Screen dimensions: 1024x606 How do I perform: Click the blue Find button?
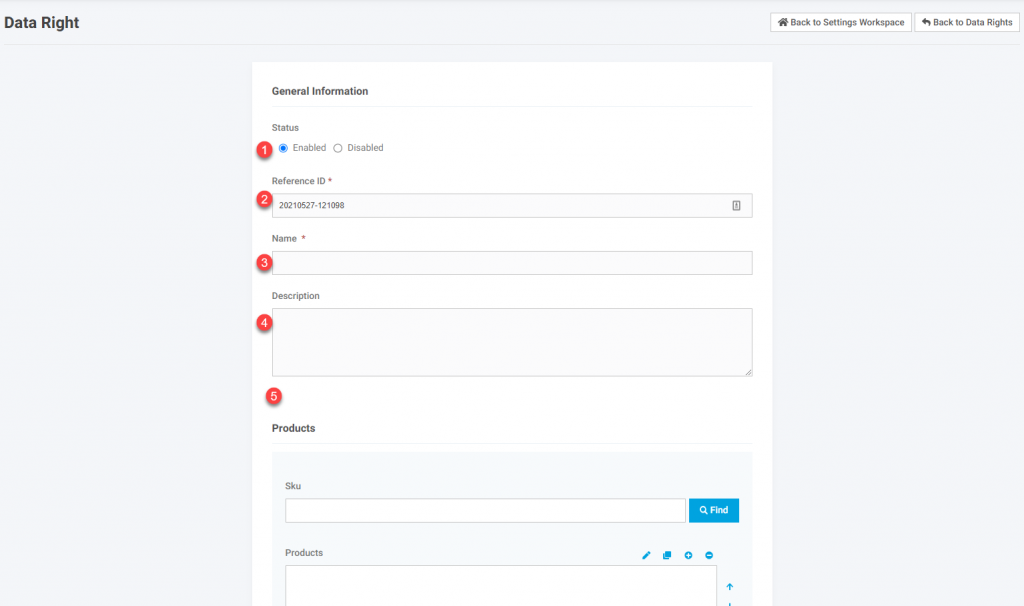point(714,510)
